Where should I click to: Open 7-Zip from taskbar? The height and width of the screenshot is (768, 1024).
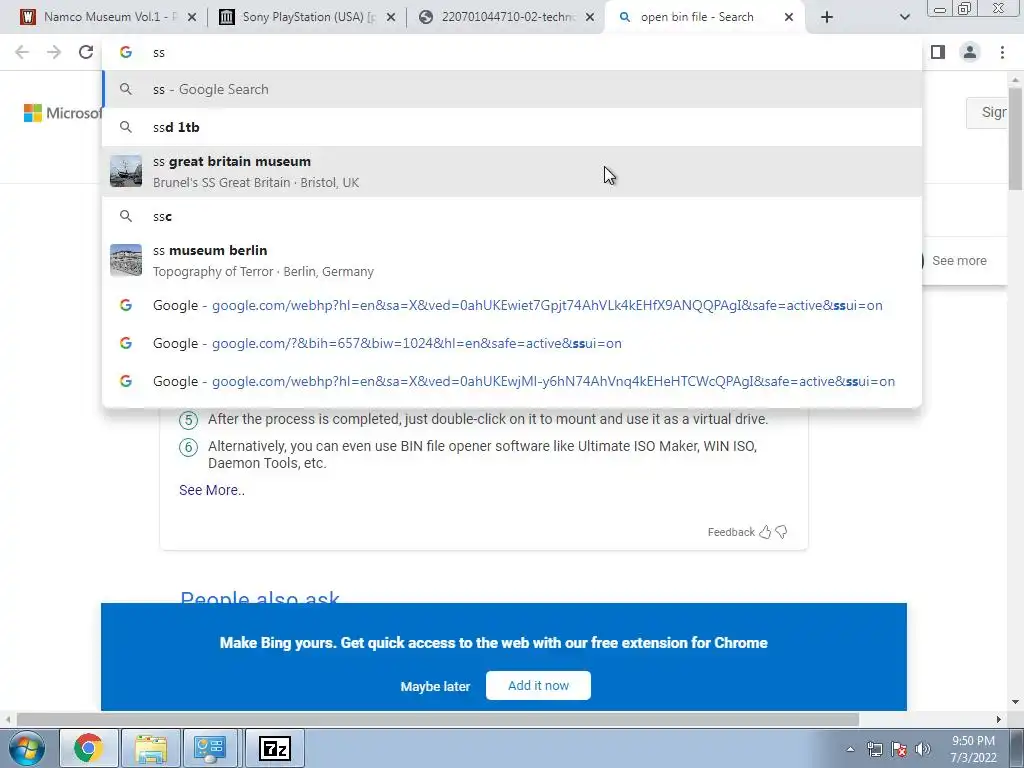point(274,748)
